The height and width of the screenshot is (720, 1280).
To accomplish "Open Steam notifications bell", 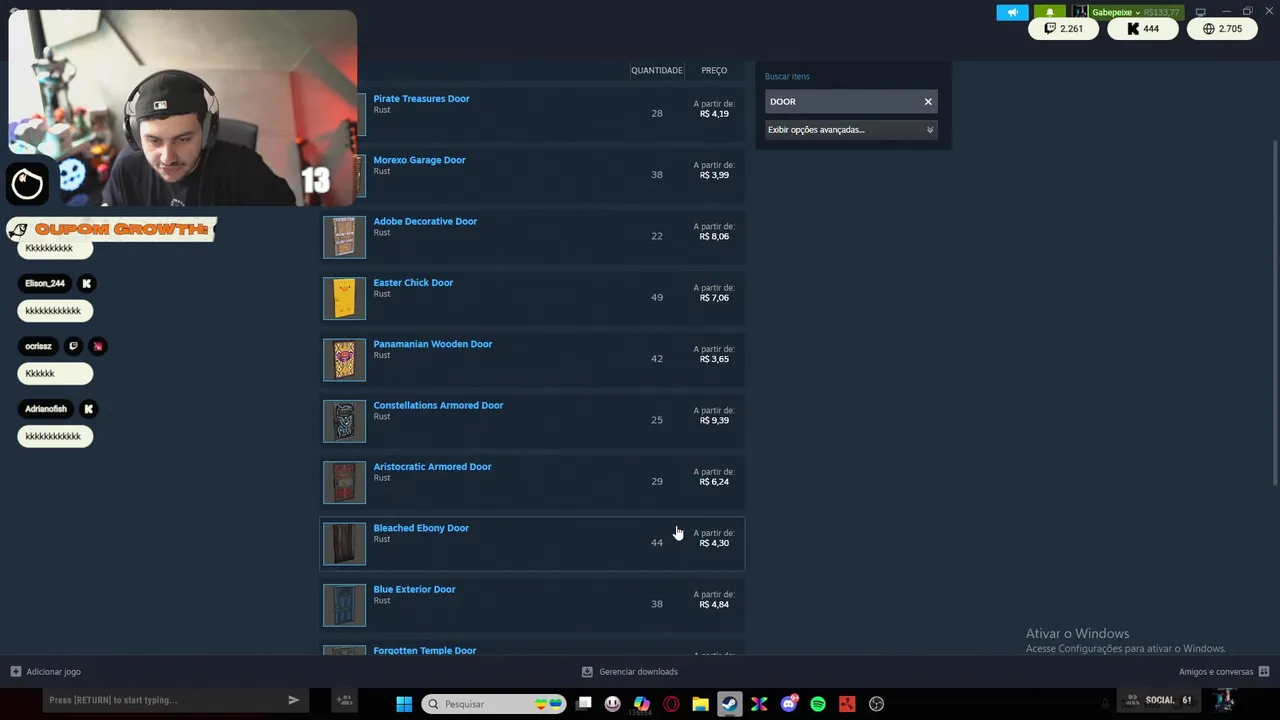I will [1049, 12].
